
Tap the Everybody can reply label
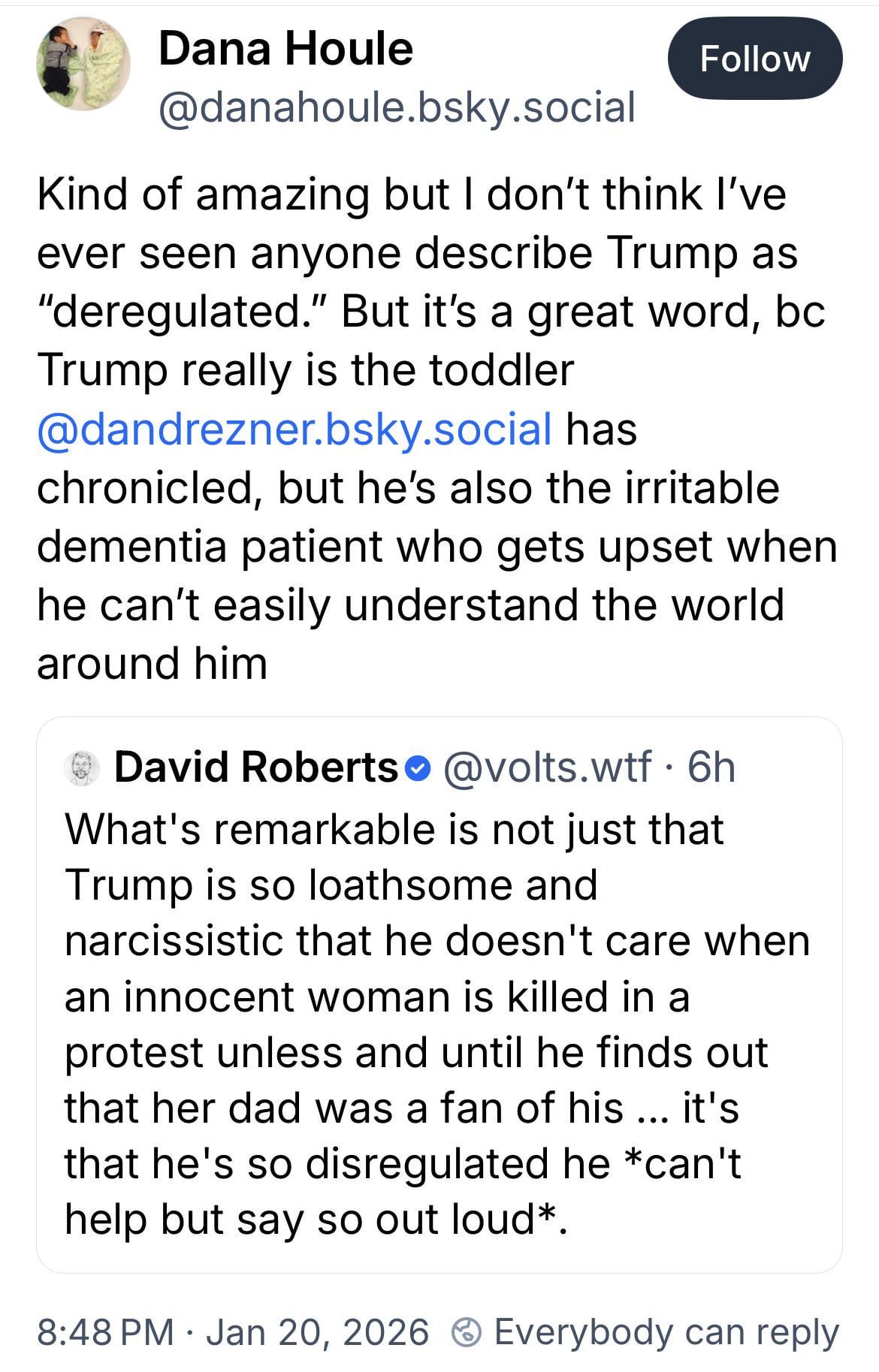coord(666,1332)
